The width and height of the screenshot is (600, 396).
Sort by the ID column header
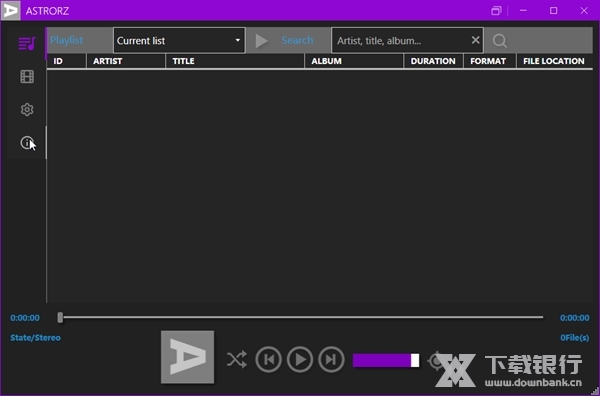(x=67, y=61)
